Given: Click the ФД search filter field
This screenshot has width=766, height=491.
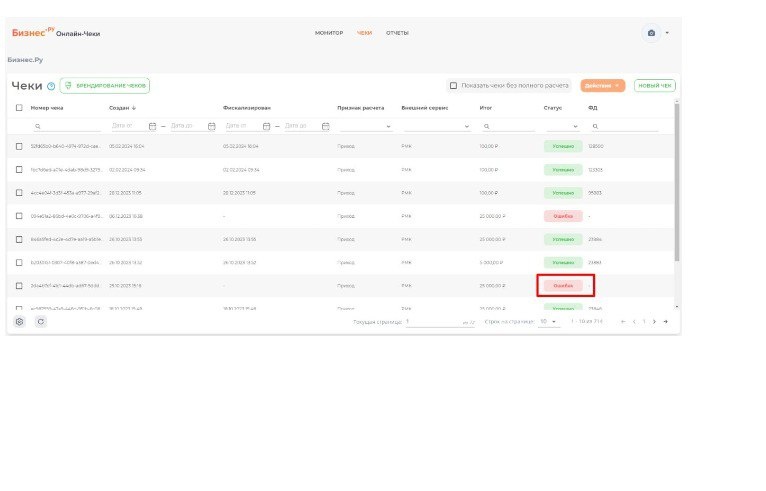Looking at the screenshot, I should coord(624,127).
